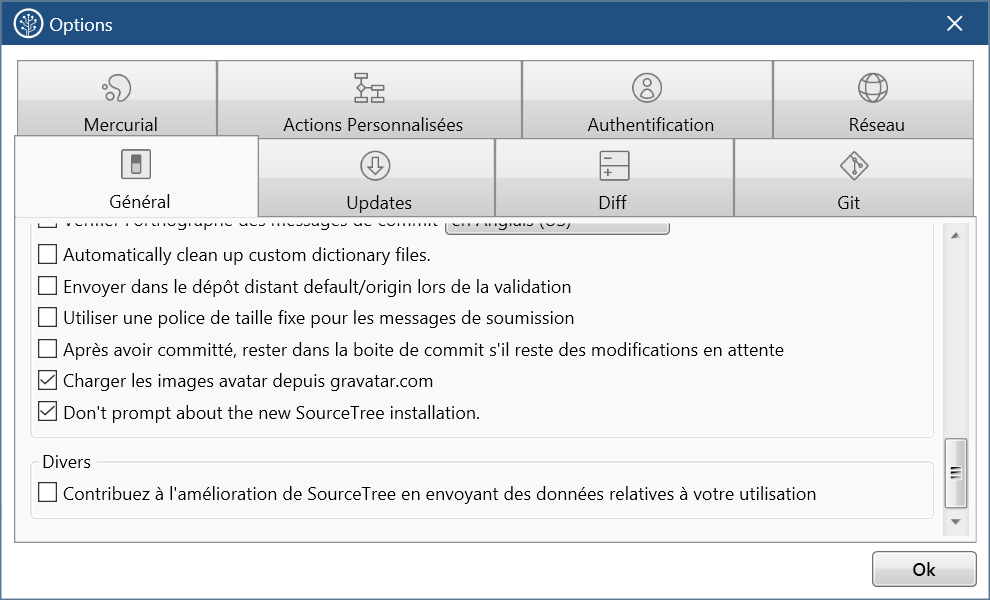Screen dimensions: 990x600
Task: Click the Options window title text
Action: tap(81, 25)
